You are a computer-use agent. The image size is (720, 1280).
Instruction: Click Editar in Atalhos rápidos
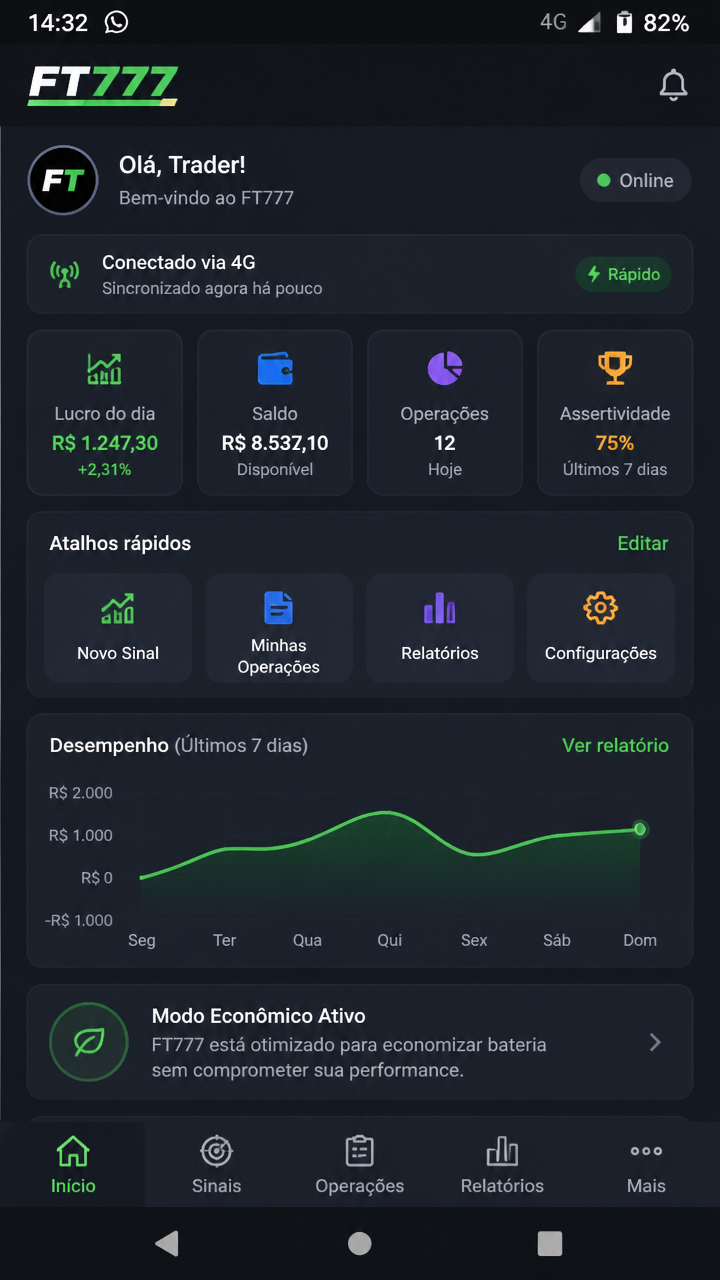coord(643,543)
